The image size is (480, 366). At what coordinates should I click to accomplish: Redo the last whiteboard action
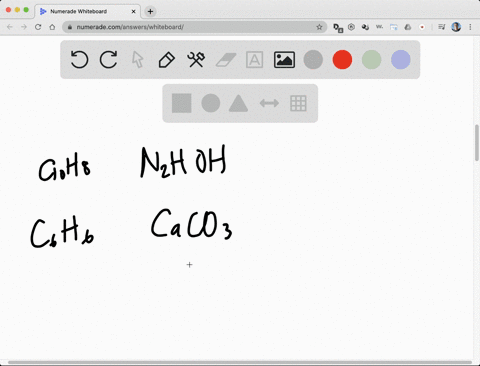[x=109, y=60]
